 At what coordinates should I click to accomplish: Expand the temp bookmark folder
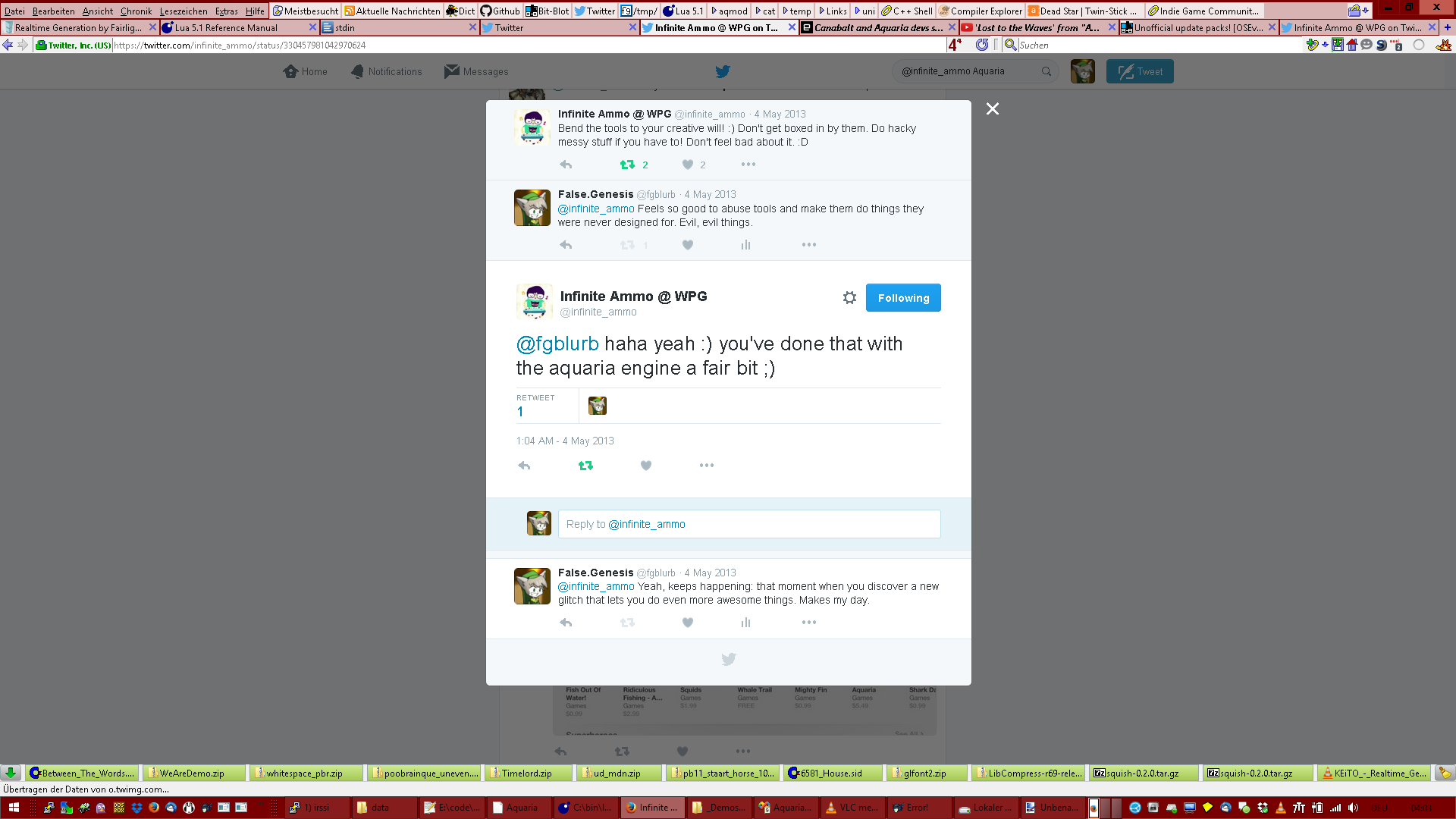797,11
